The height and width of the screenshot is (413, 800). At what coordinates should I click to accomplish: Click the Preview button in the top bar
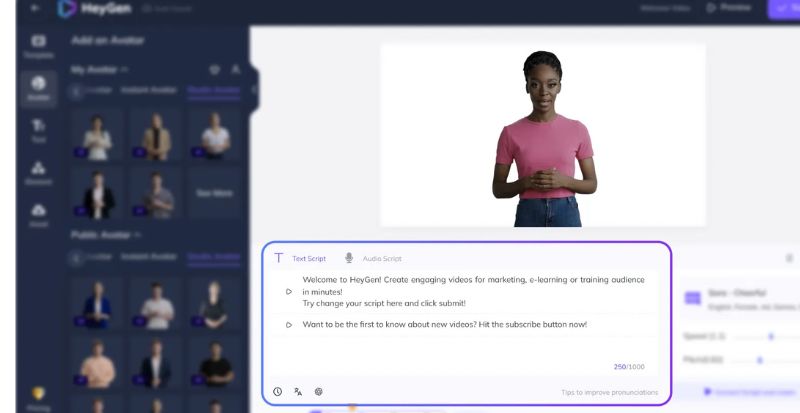[x=729, y=8]
